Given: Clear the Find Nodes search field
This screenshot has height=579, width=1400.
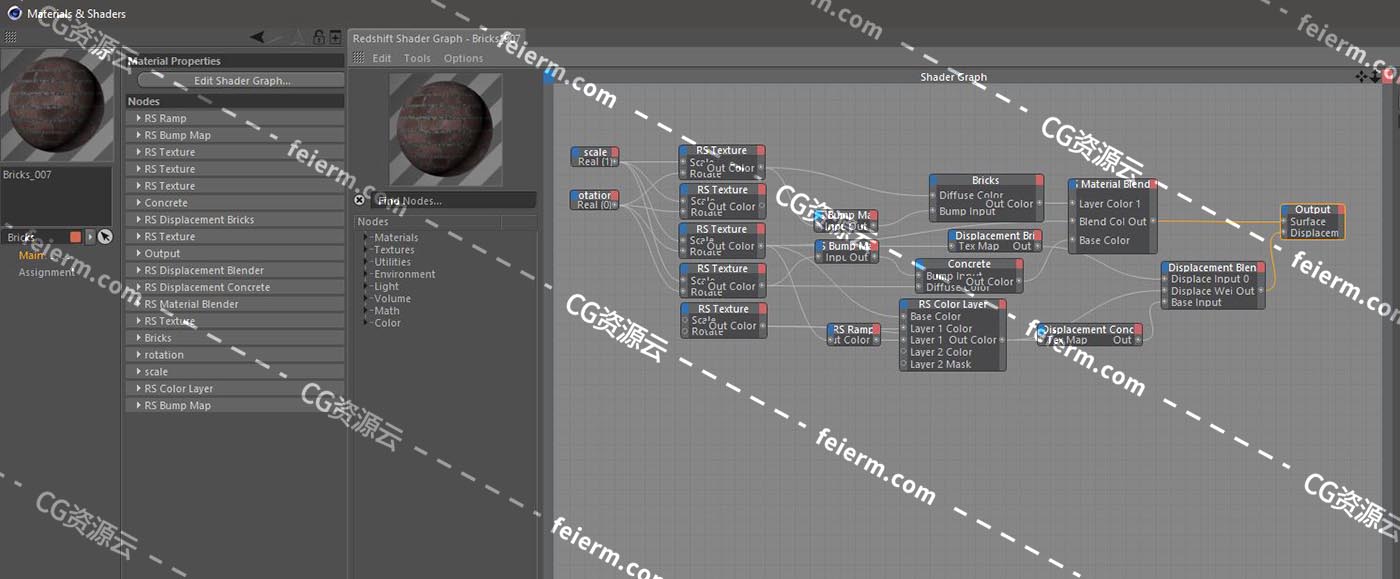Looking at the screenshot, I should point(360,200).
